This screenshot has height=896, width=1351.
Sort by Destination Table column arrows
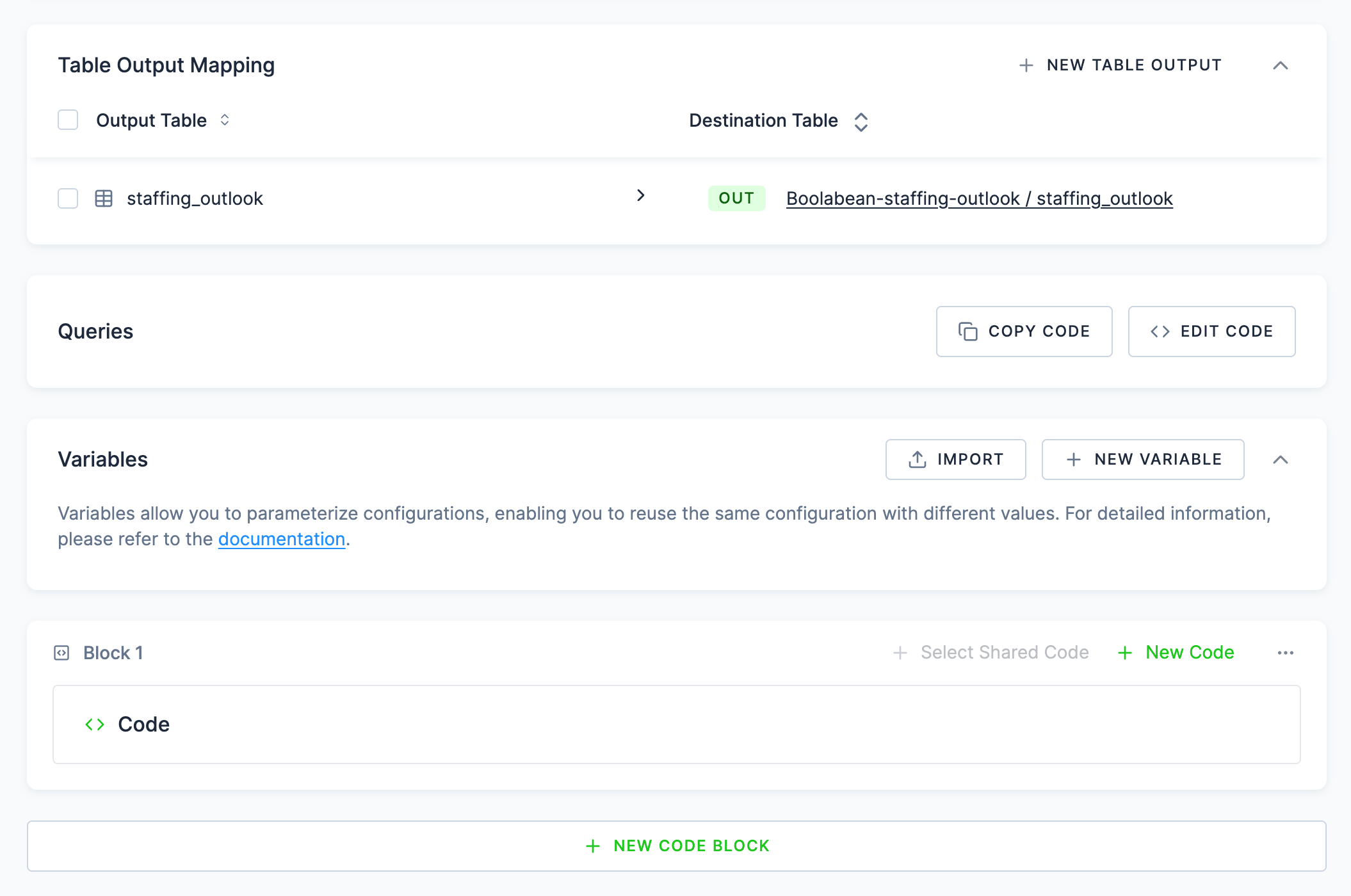pos(861,122)
